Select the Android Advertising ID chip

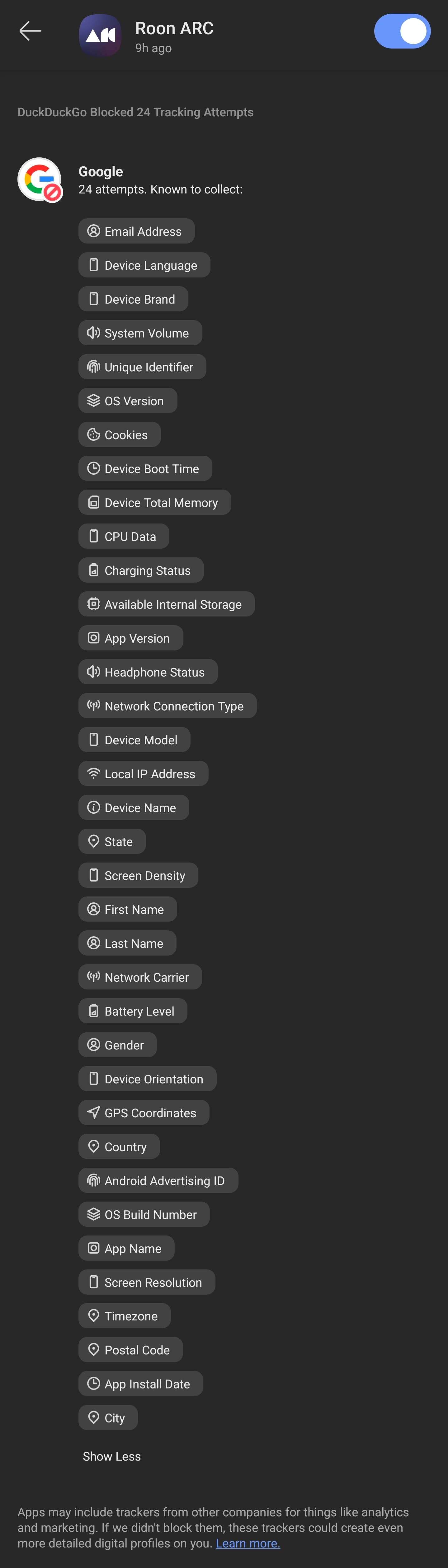[158, 1181]
